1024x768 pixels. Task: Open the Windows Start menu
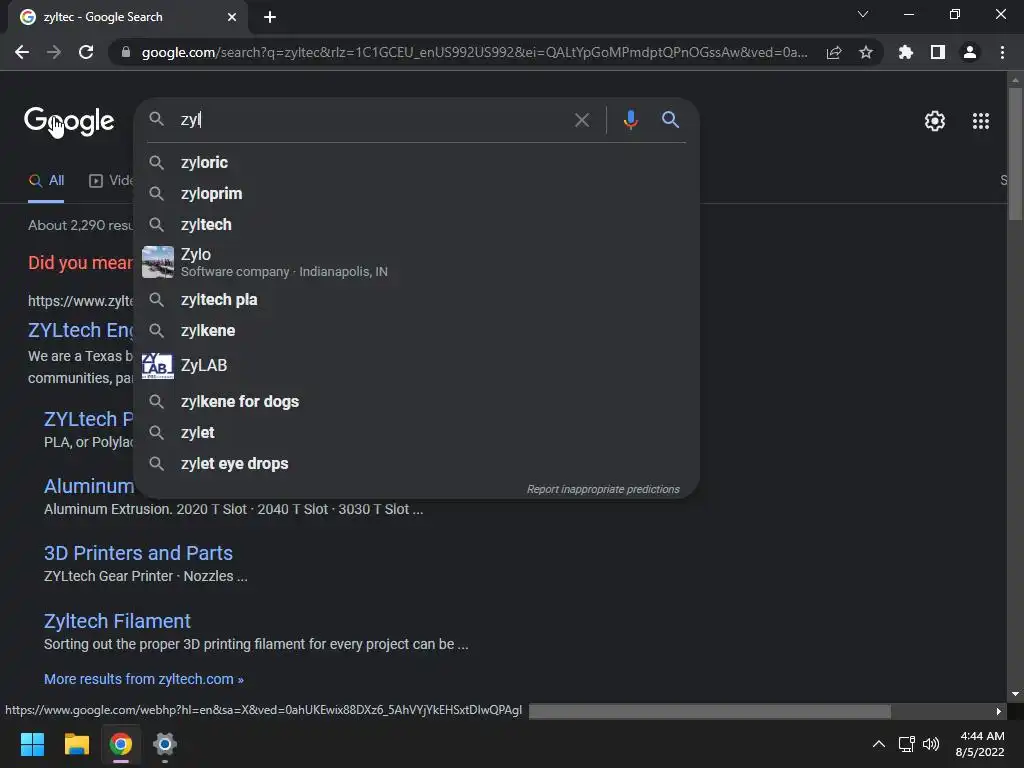32,744
